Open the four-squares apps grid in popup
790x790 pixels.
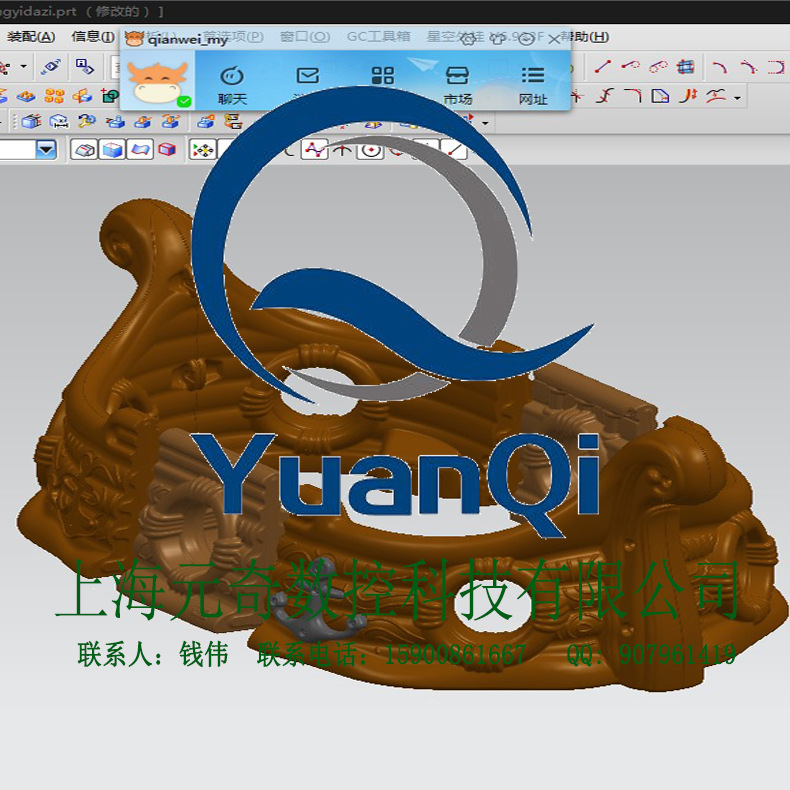pos(383,76)
